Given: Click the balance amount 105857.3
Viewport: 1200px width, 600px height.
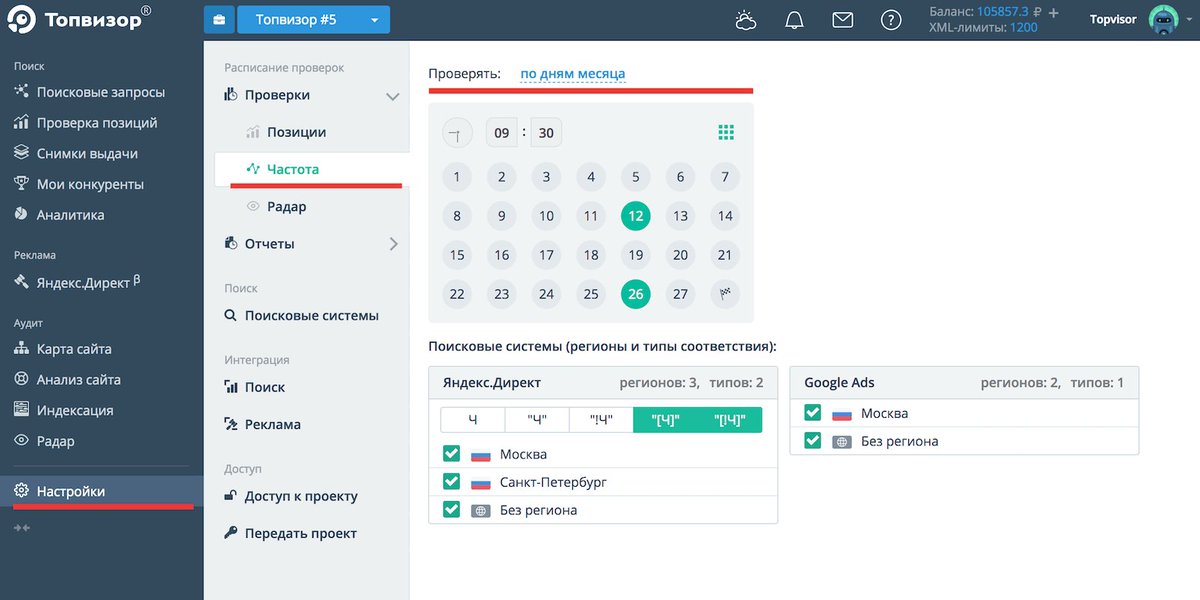Looking at the screenshot, I should 1003,12.
